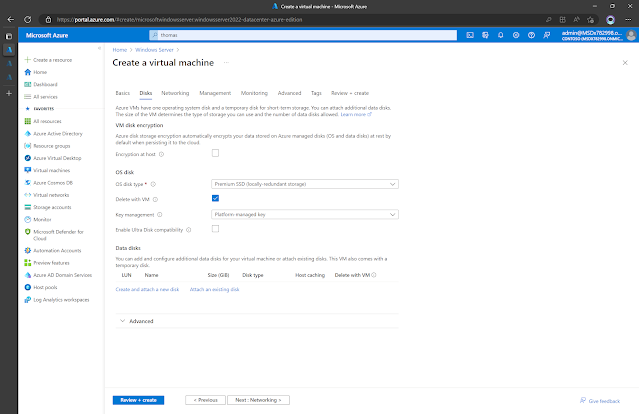The image size is (639, 414).
Task: Open the portal Settings gear
Action: point(516,35)
